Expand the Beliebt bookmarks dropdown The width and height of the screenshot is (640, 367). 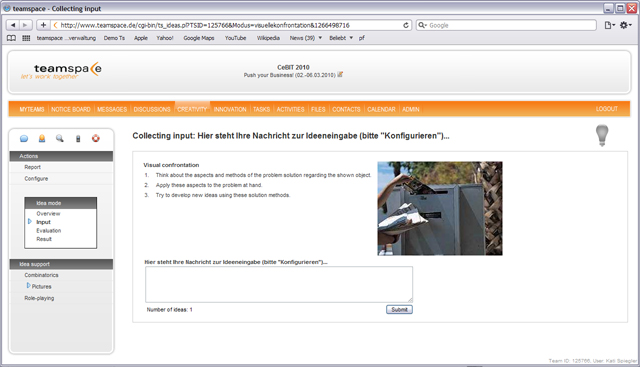pyautogui.click(x=351, y=38)
